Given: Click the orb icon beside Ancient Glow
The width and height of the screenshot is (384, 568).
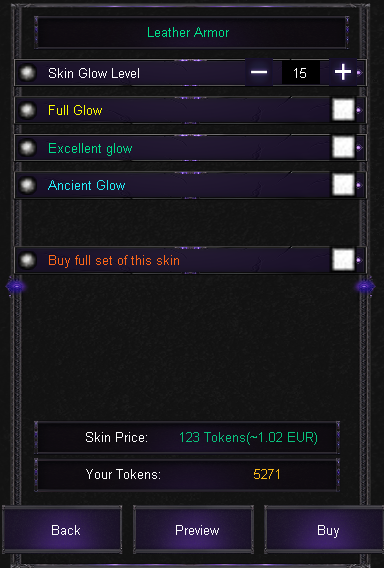Looking at the screenshot, I should [x=27, y=185].
